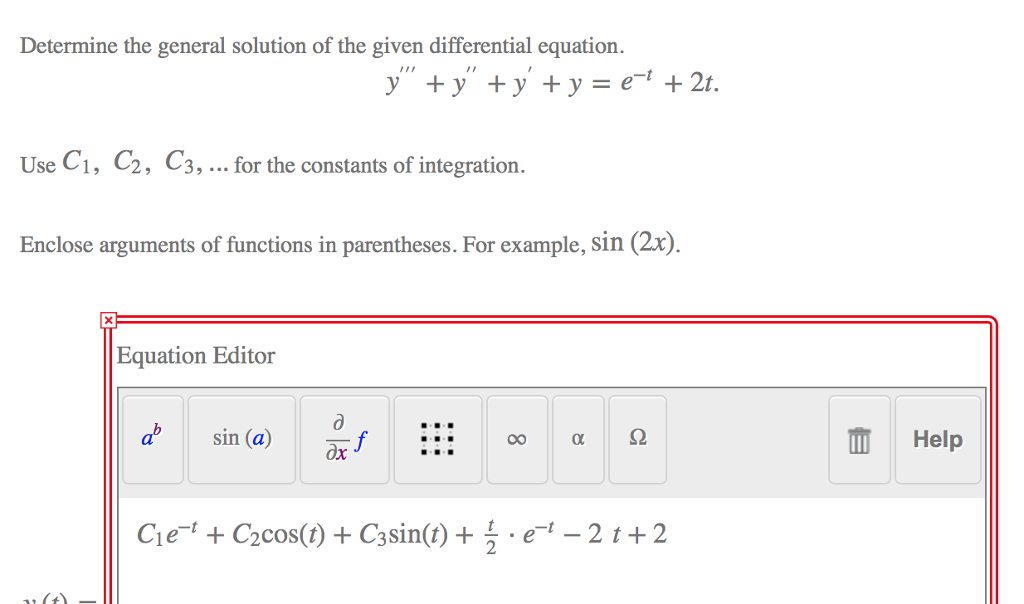This screenshot has height=604, width=1024.
Task: Insert a sine function with sin(a) icon
Action: (241, 438)
